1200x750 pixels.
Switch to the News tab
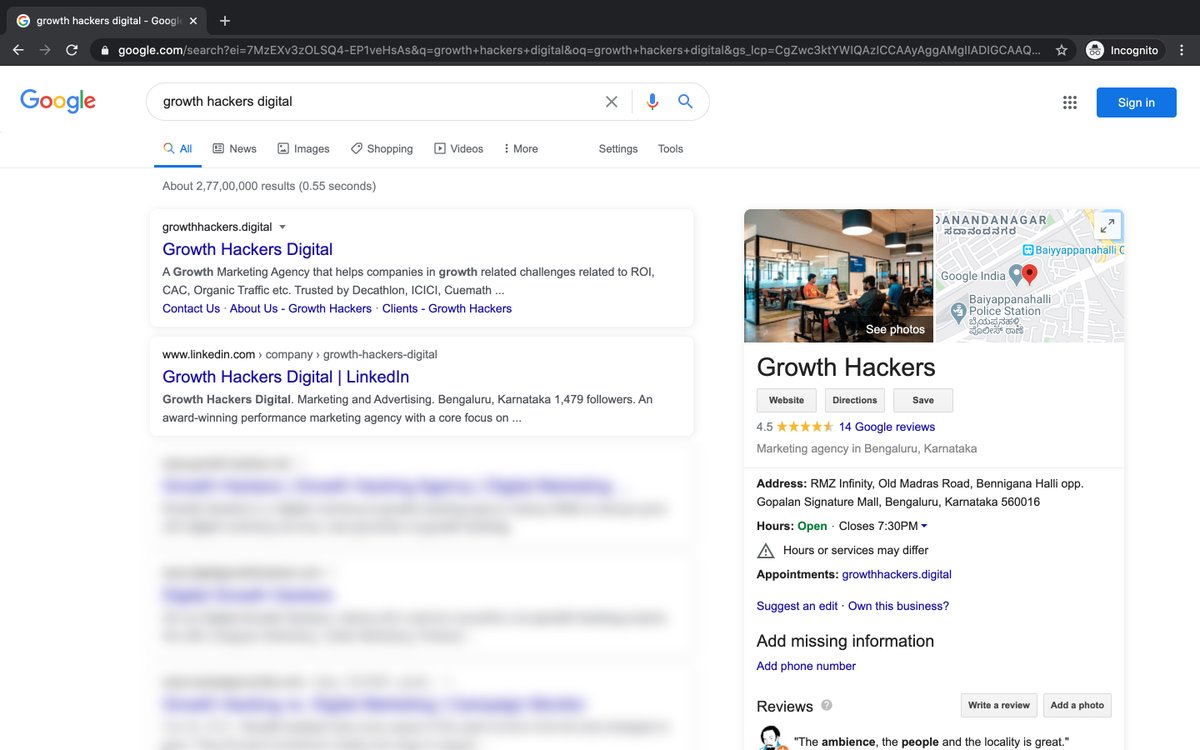click(234, 149)
